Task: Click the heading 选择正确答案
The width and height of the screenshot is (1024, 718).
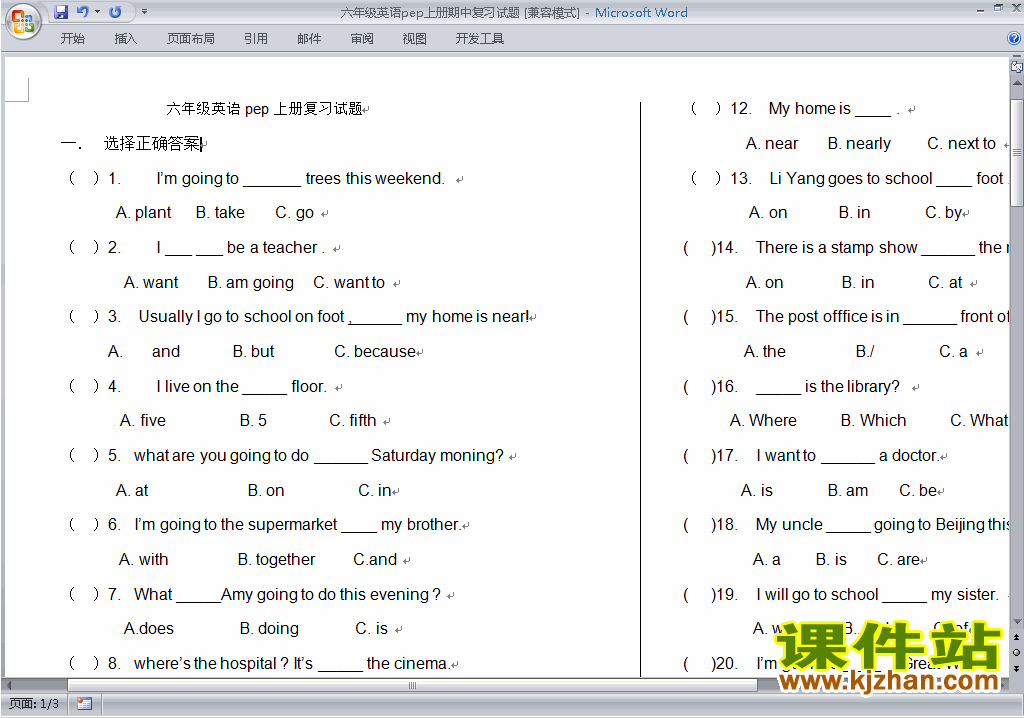Action: pos(152,144)
